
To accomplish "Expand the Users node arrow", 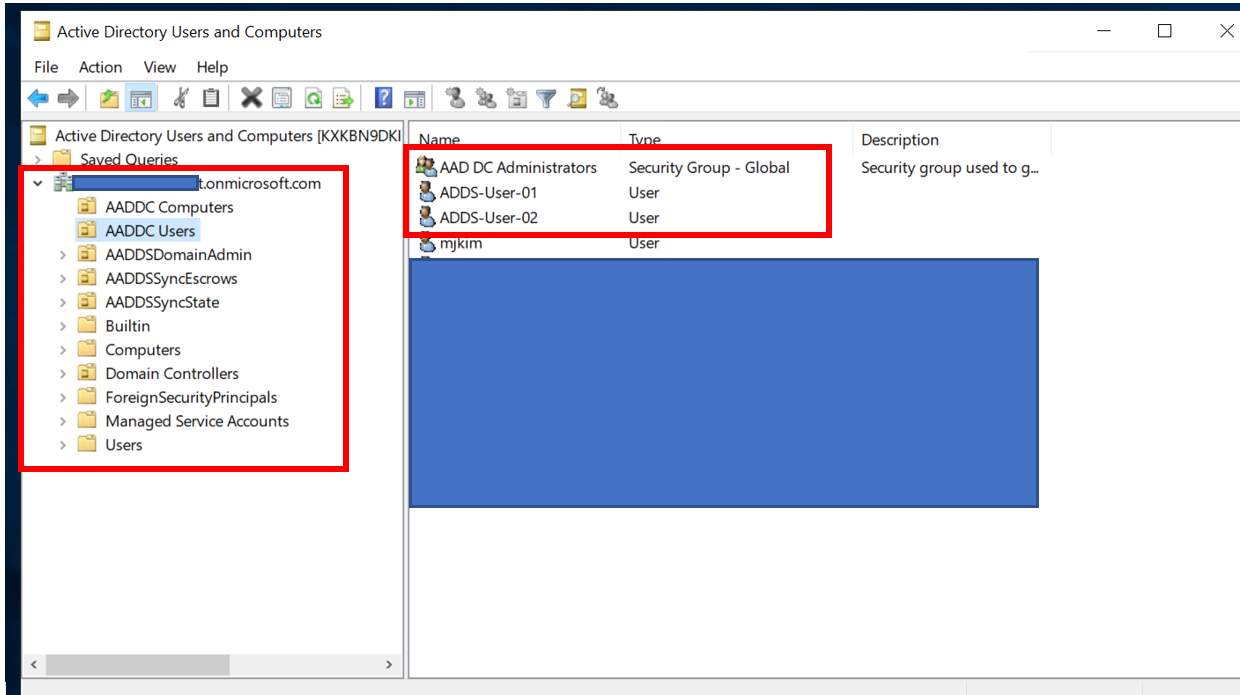I will (62, 445).
